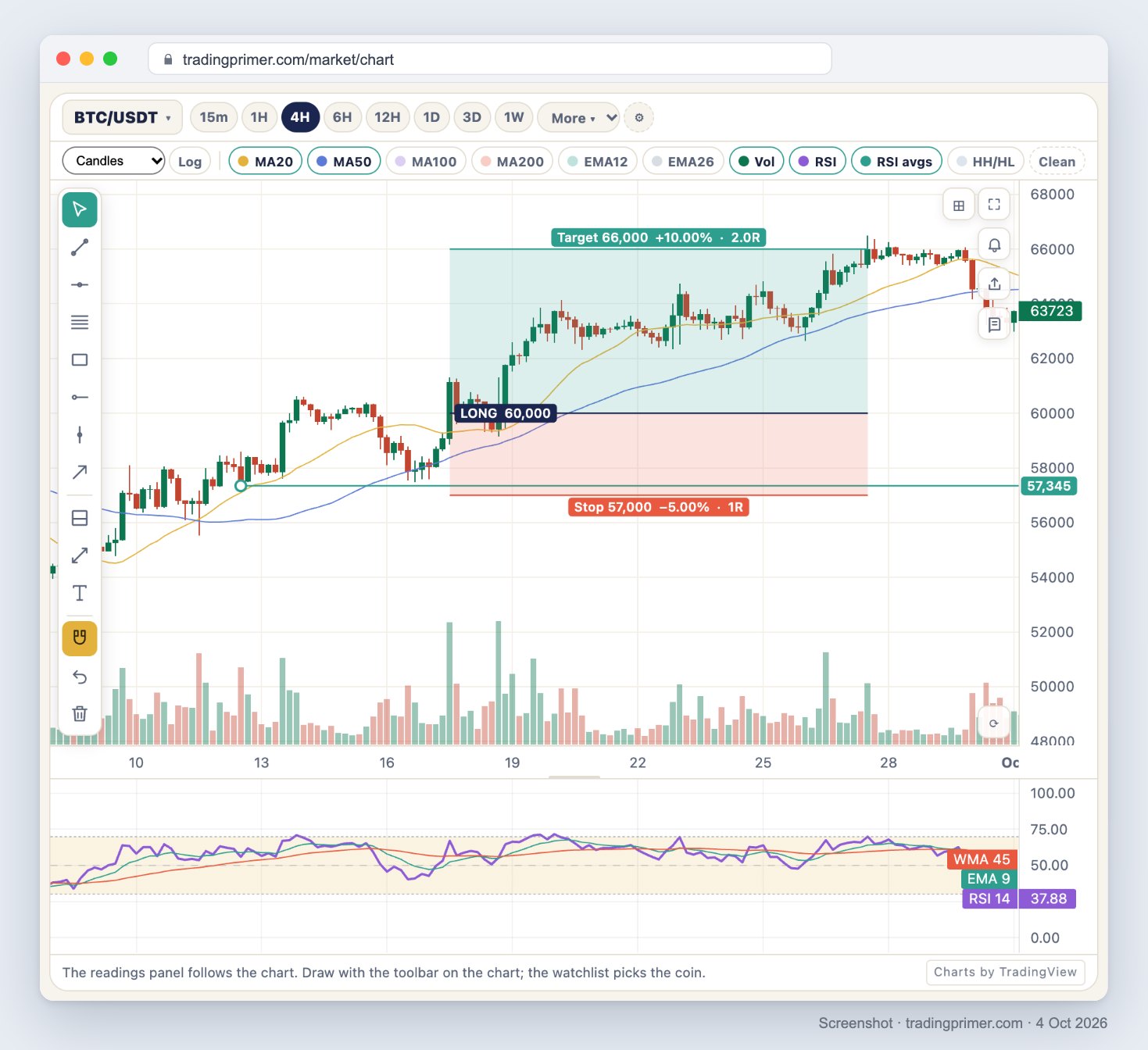Image resolution: width=1148 pixels, height=1050 pixels.
Task: Open the chart layout grid icon
Action: pyautogui.click(x=959, y=205)
